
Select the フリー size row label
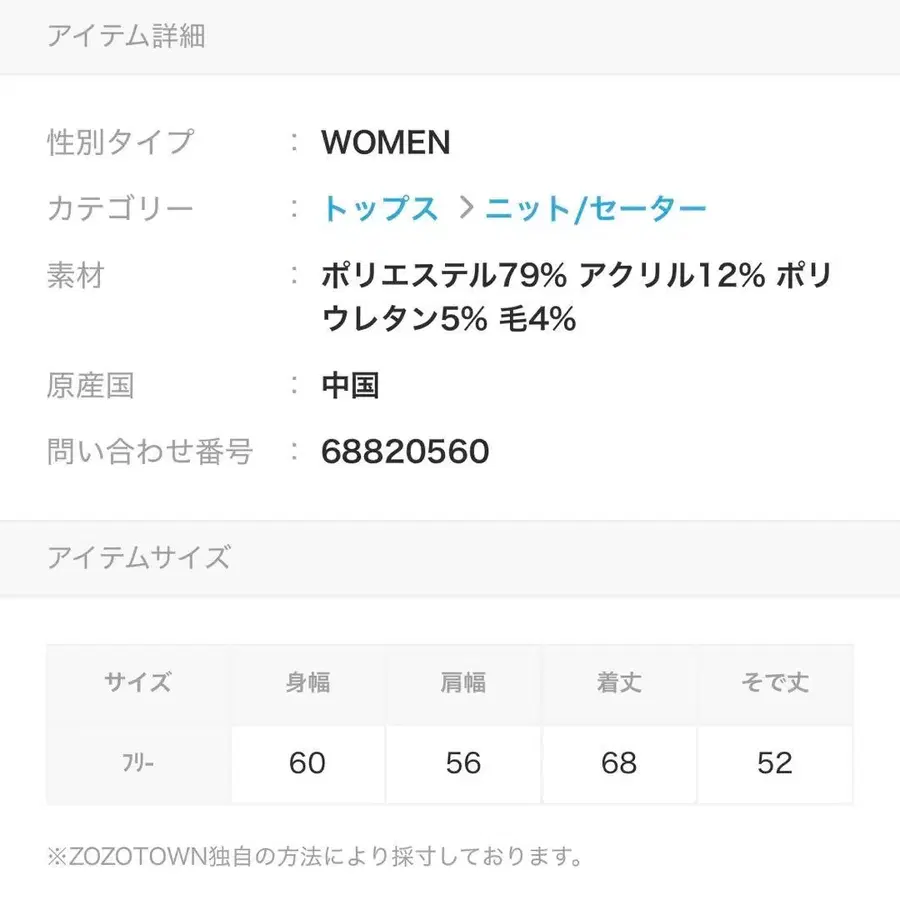(x=138, y=764)
